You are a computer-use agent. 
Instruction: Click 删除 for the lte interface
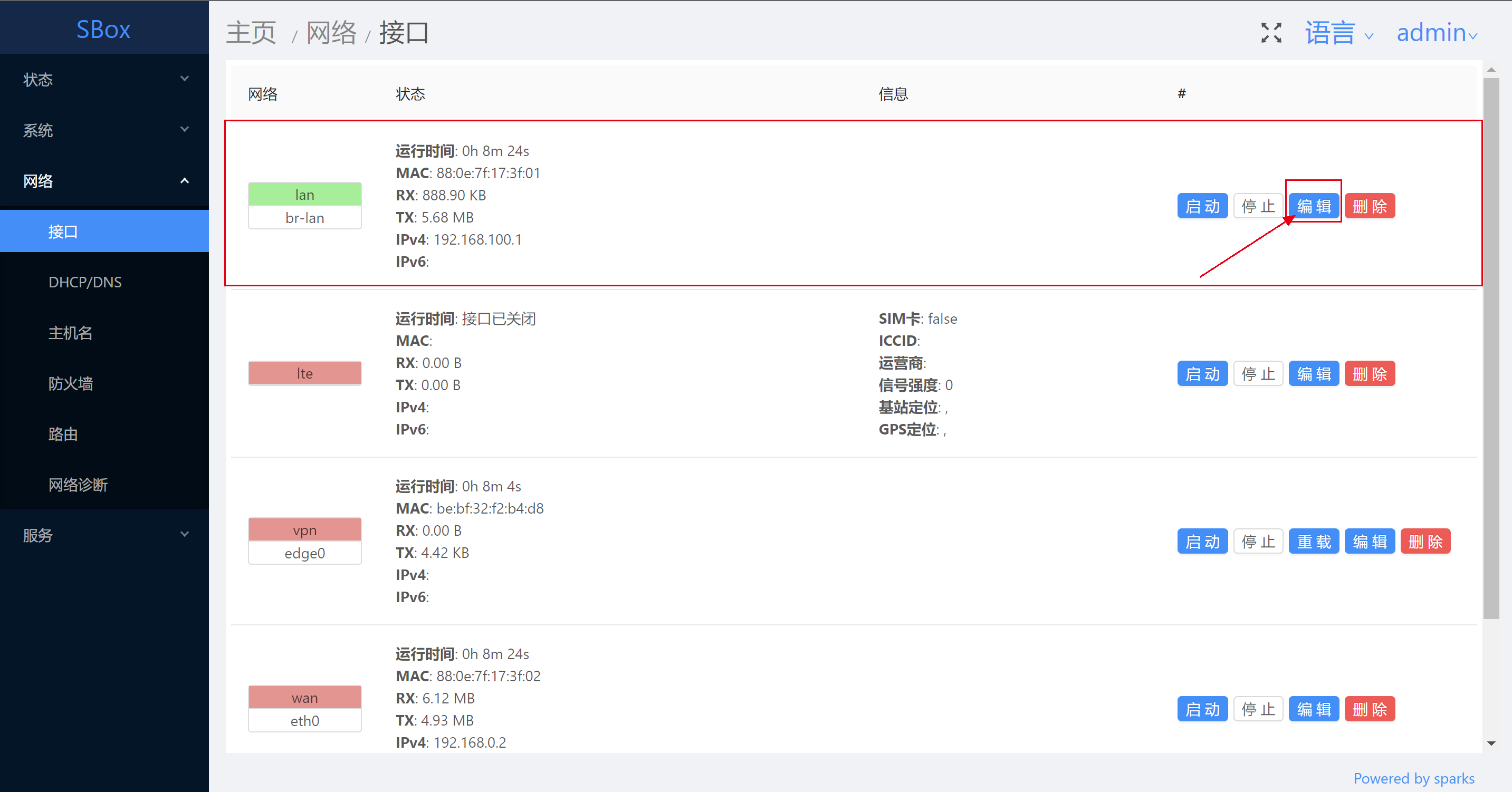click(x=1370, y=374)
